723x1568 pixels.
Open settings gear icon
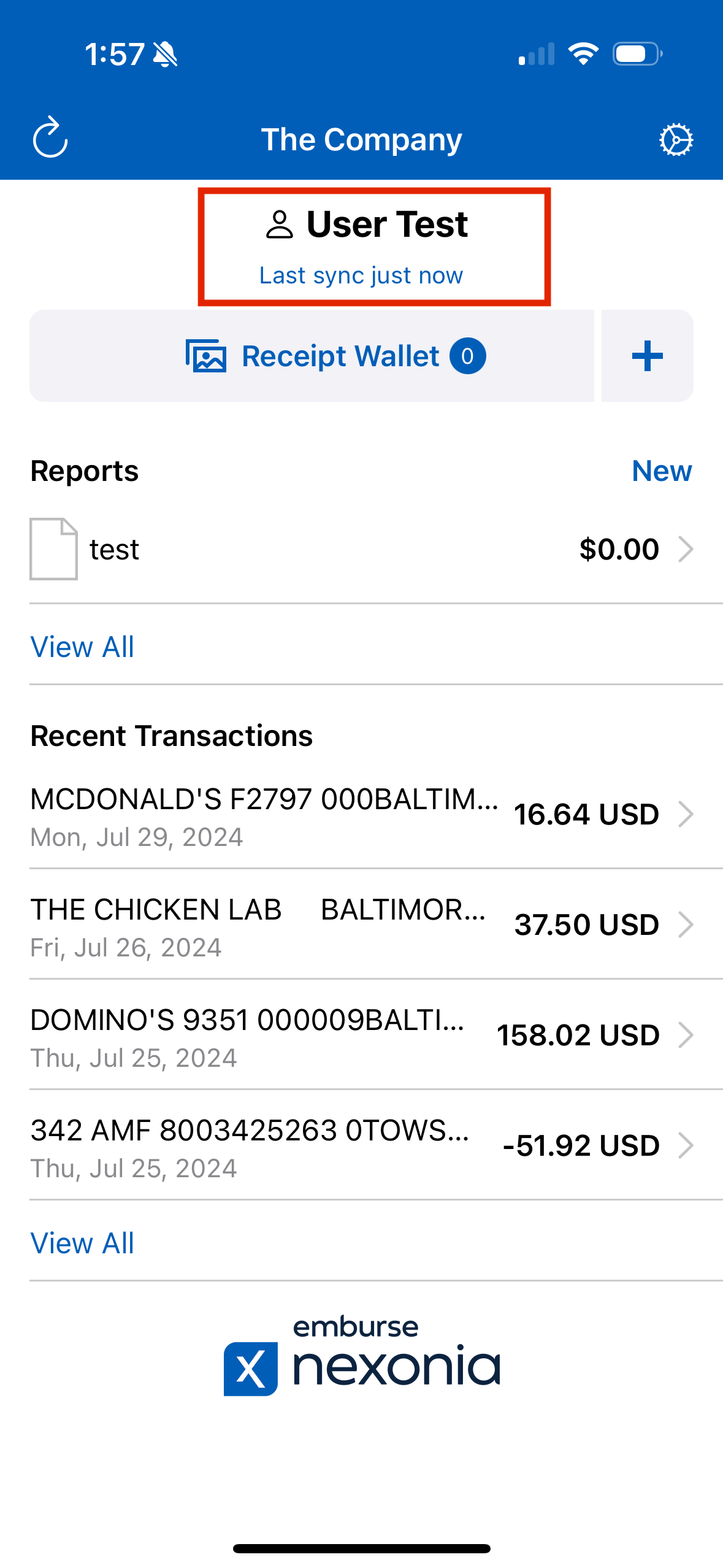676,140
